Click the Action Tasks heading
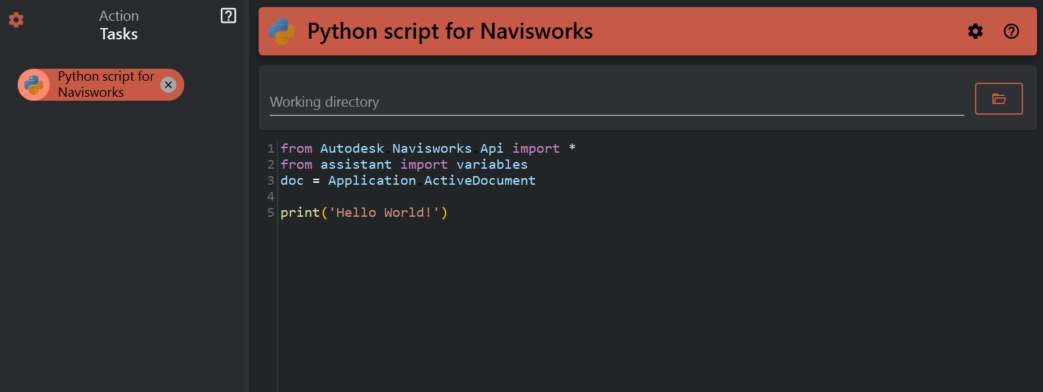The image size is (1043, 392). [x=118, y=25]
